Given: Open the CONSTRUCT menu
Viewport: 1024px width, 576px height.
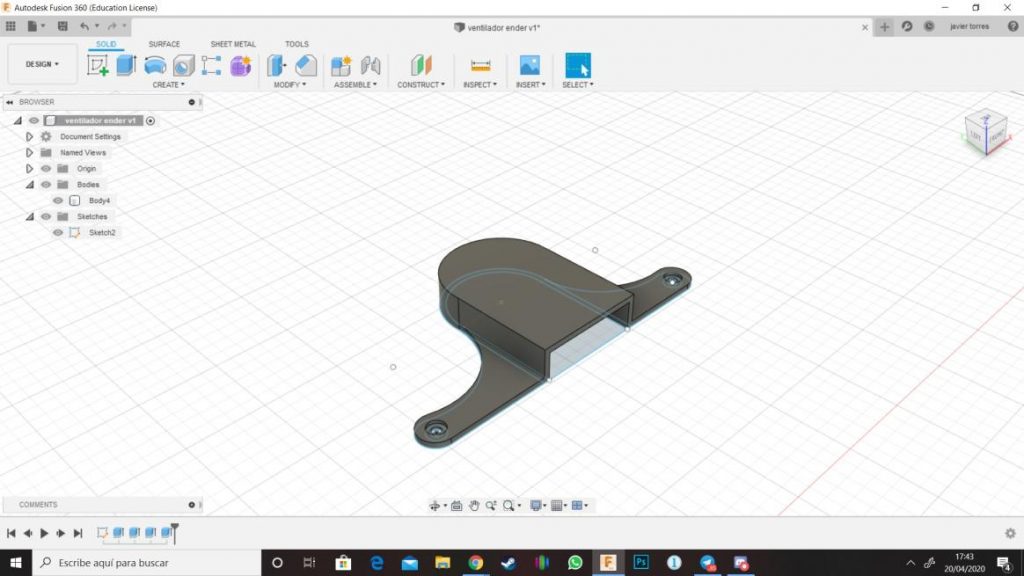Looking at the screenshot, I should (421, 85).
